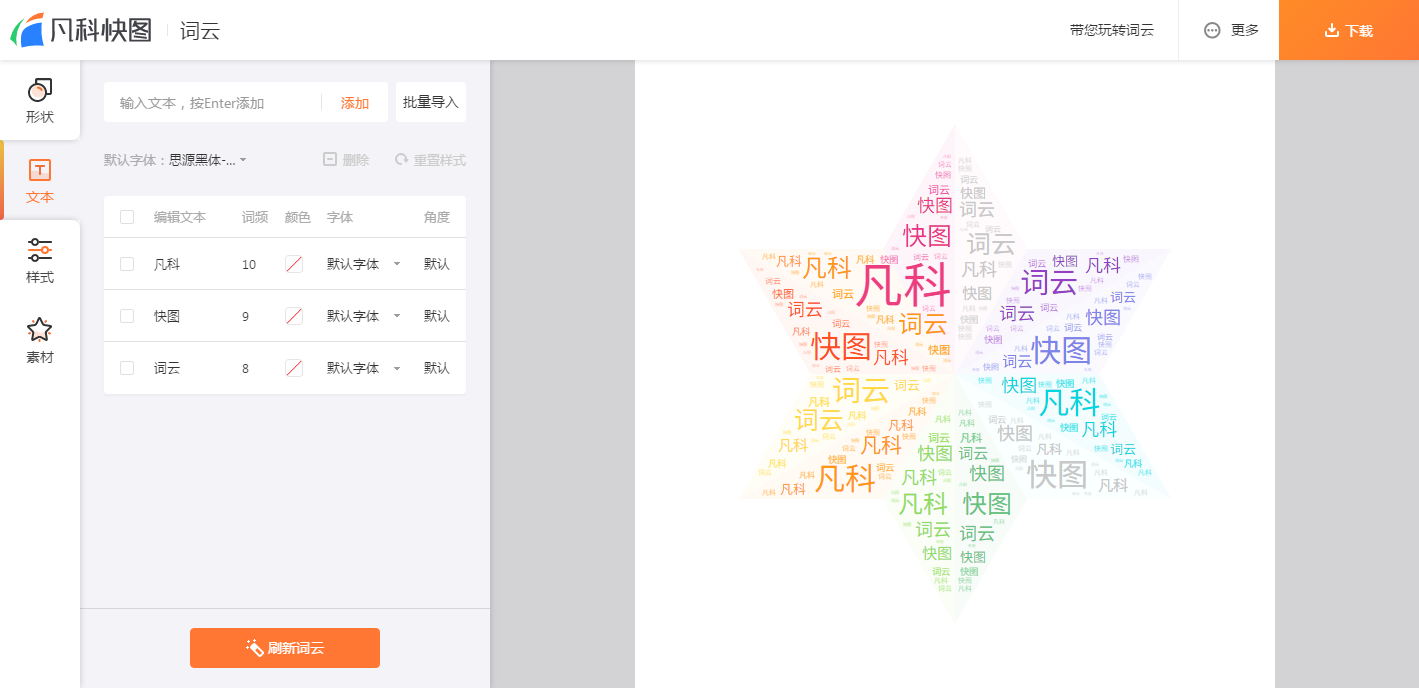Click the 词频 column header

tap(255, 217)
